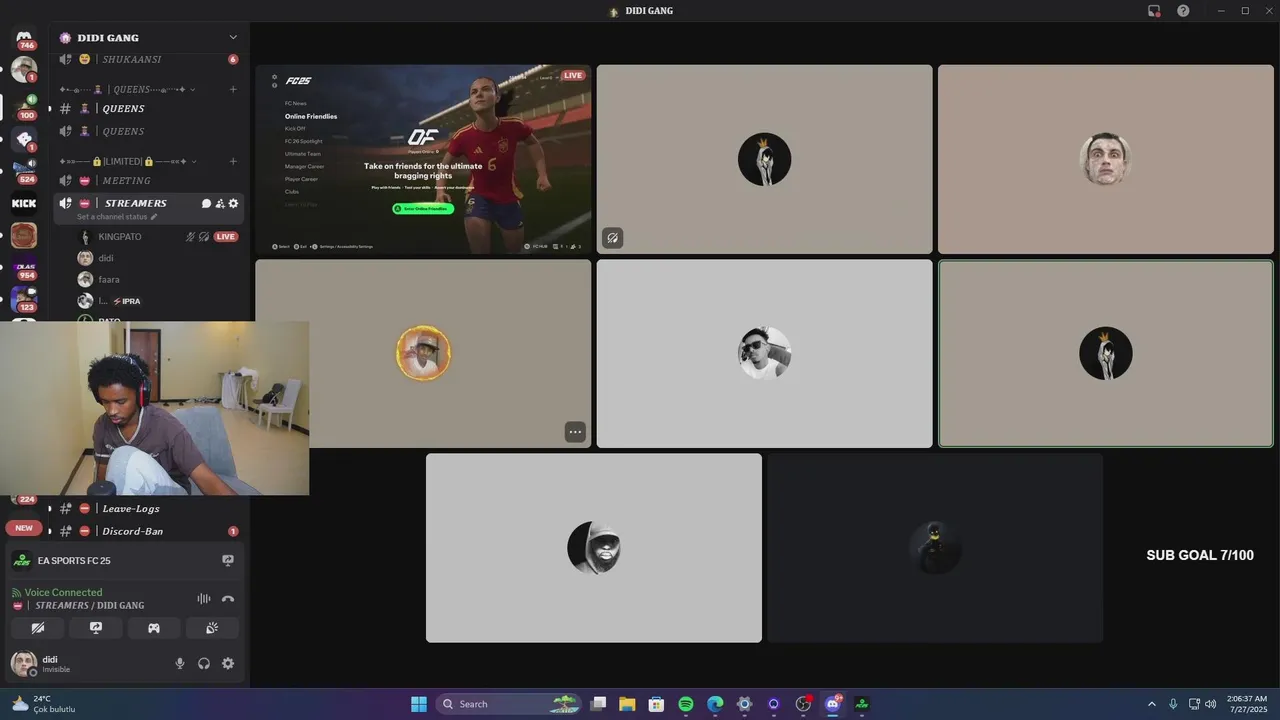Select the dark batman avatar tile
This screenshot has width=1280, height=720.
(935, 548)
